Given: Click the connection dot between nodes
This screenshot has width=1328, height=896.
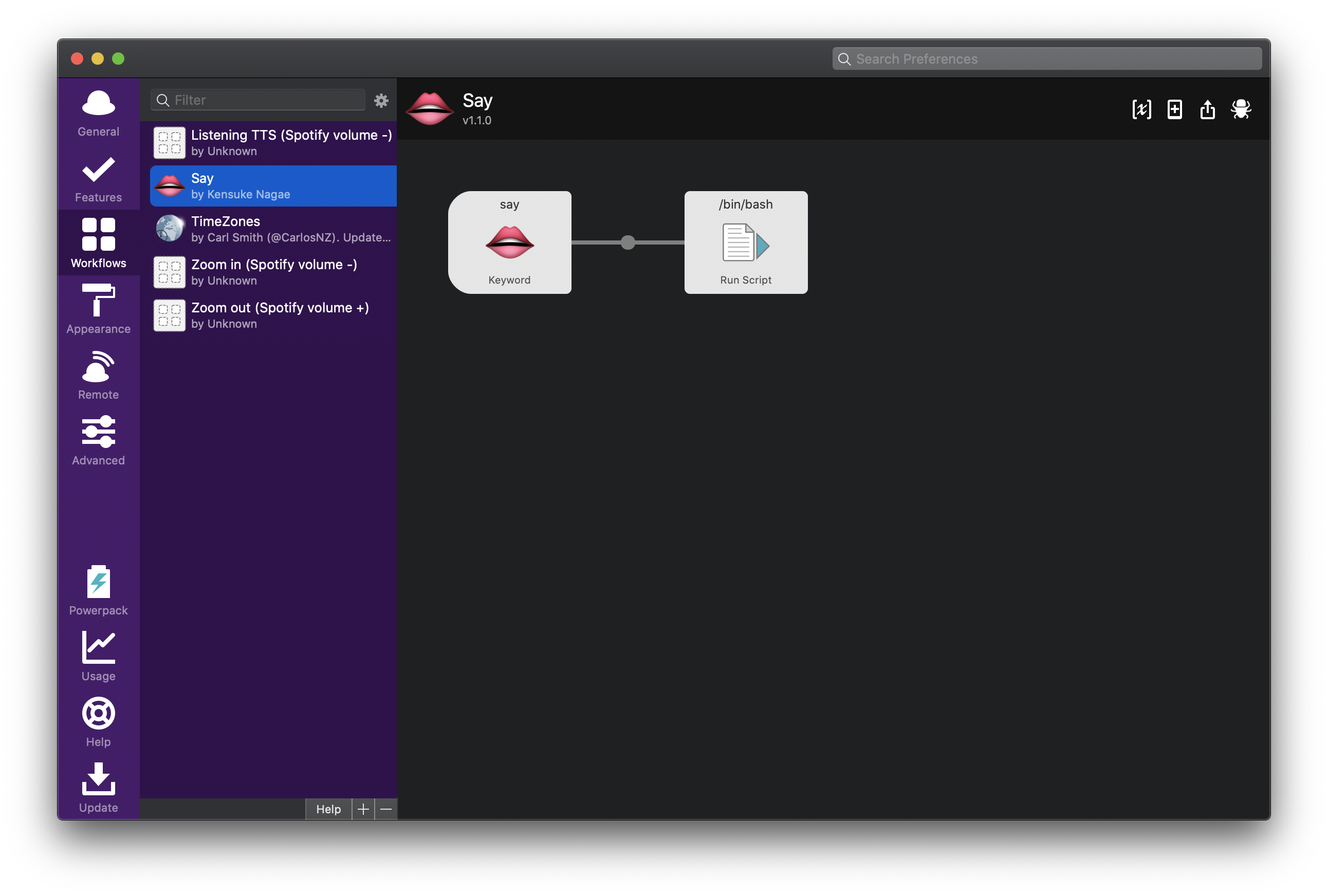Looking at the screenshot, I should coord(628,242).
